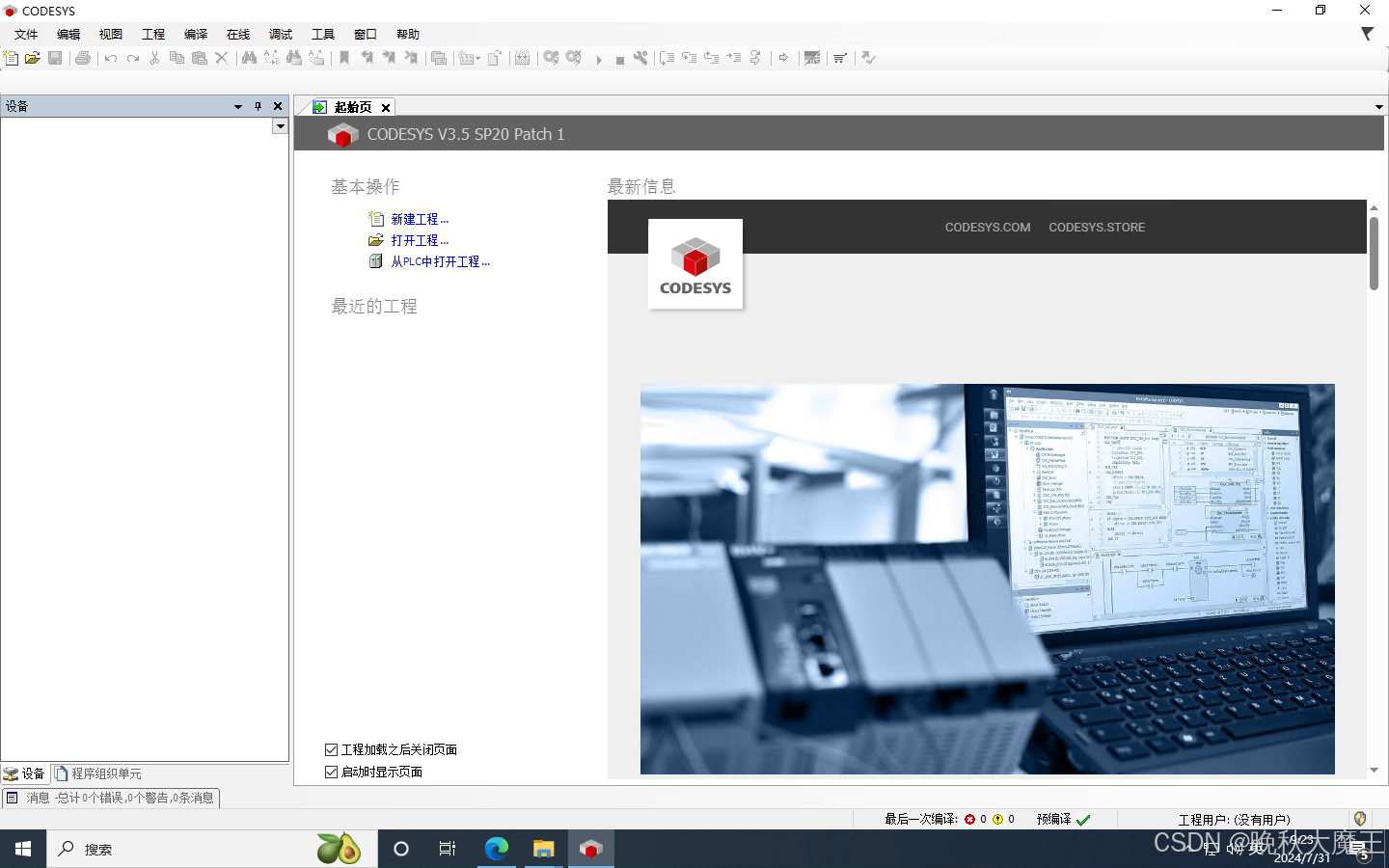Click the Print toolbar icon

(83, 58)
